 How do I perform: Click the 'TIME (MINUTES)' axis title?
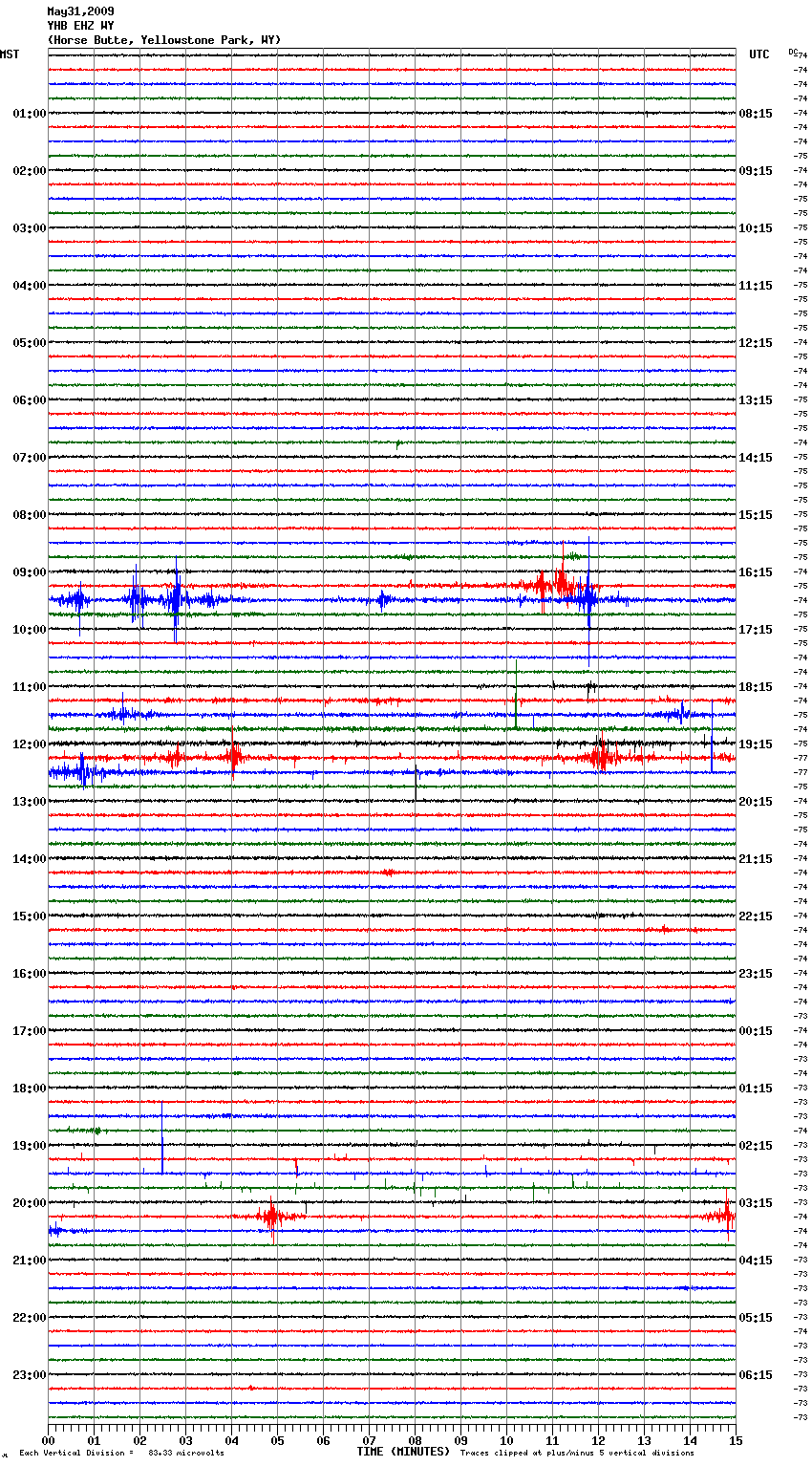[x=403, y=1452]
